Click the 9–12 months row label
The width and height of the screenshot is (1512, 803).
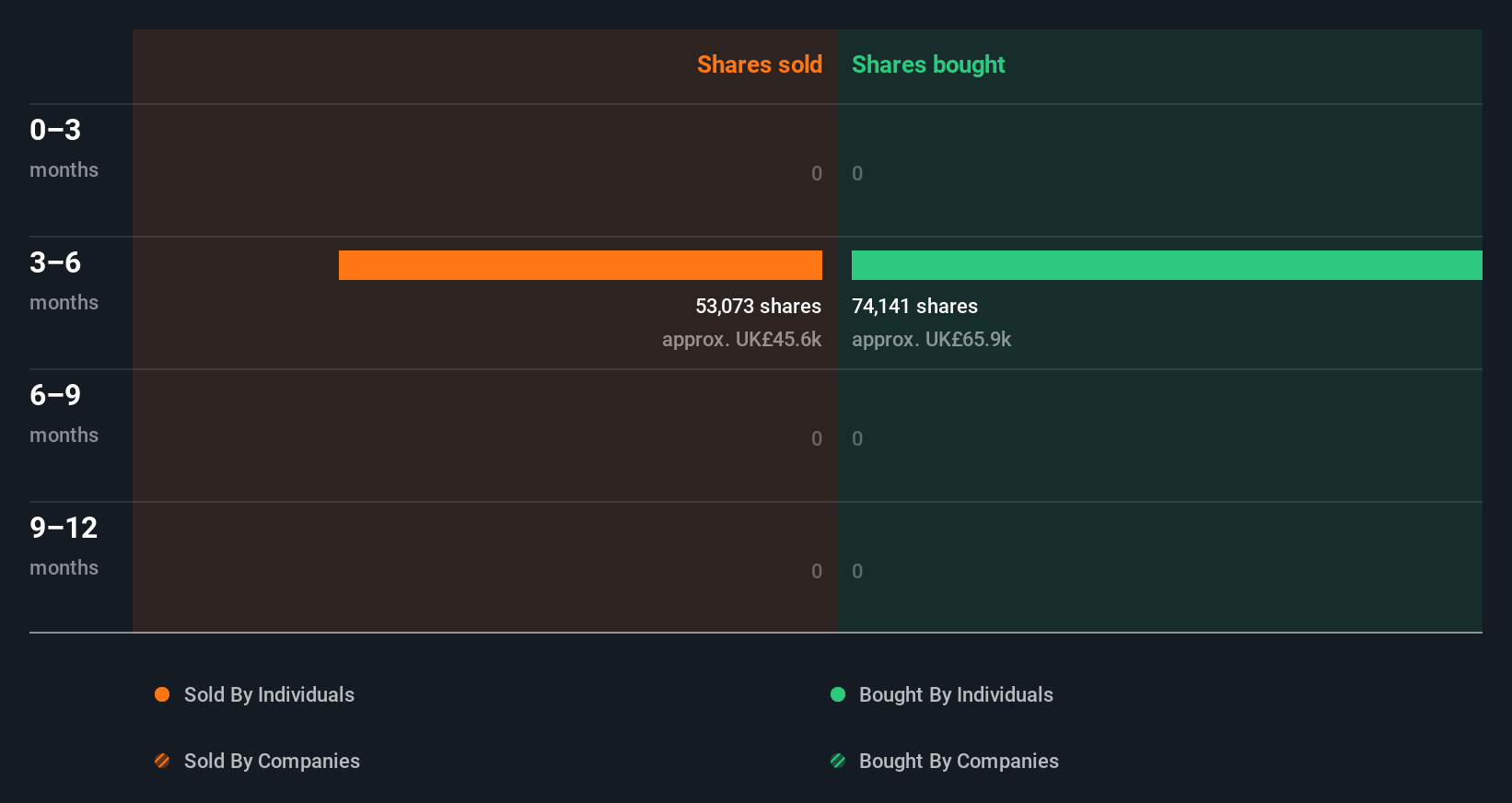[64, 546]
